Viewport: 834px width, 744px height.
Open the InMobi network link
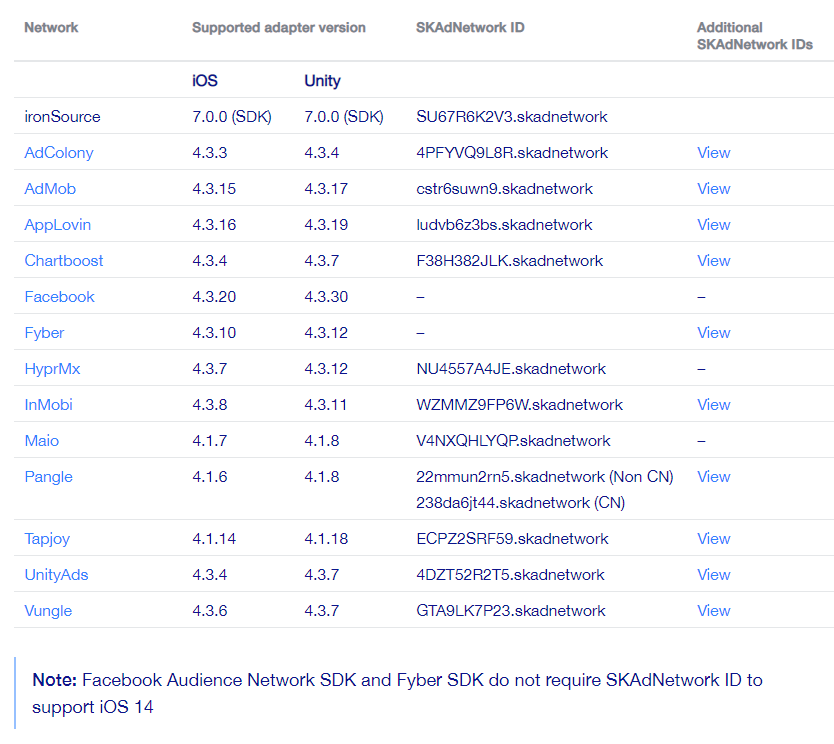tap(48, 405)
